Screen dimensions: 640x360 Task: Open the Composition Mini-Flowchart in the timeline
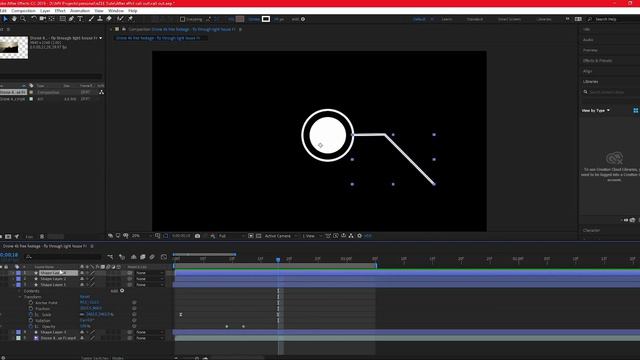110,257
